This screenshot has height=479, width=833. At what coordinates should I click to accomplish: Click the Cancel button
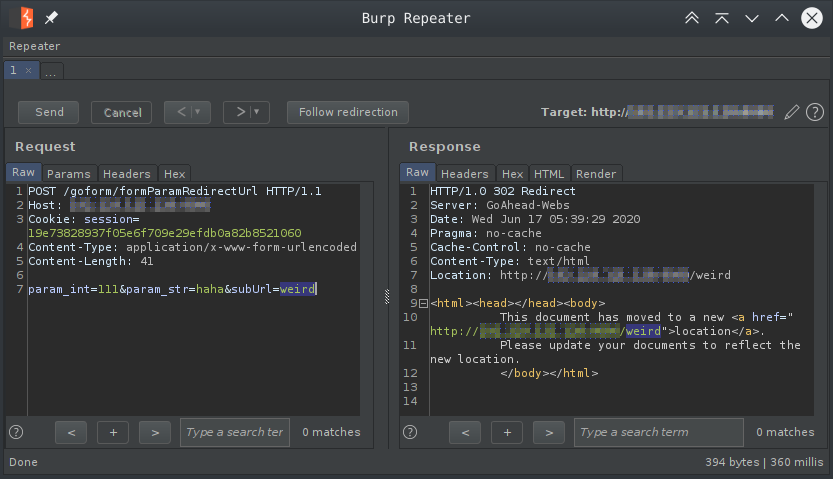122,112
